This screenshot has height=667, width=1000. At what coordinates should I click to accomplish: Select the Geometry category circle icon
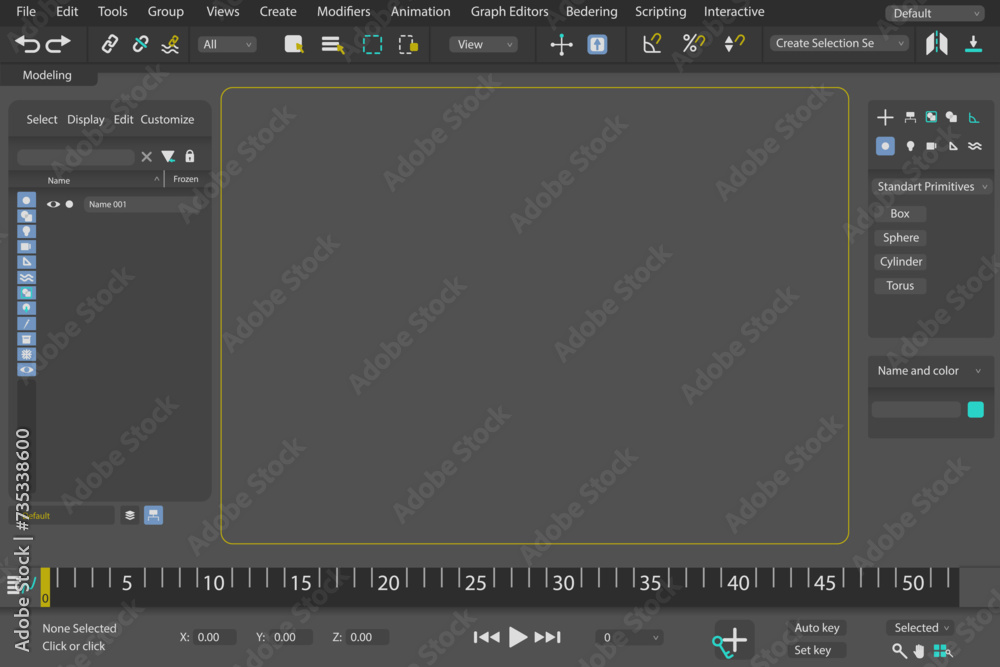pyautogui.click(x=885, y=146)
